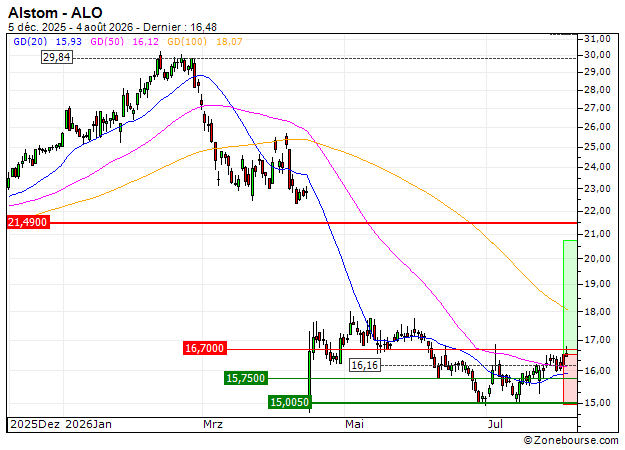
Task: Click the '22,00' price axis tick
Action: point(597,211)
